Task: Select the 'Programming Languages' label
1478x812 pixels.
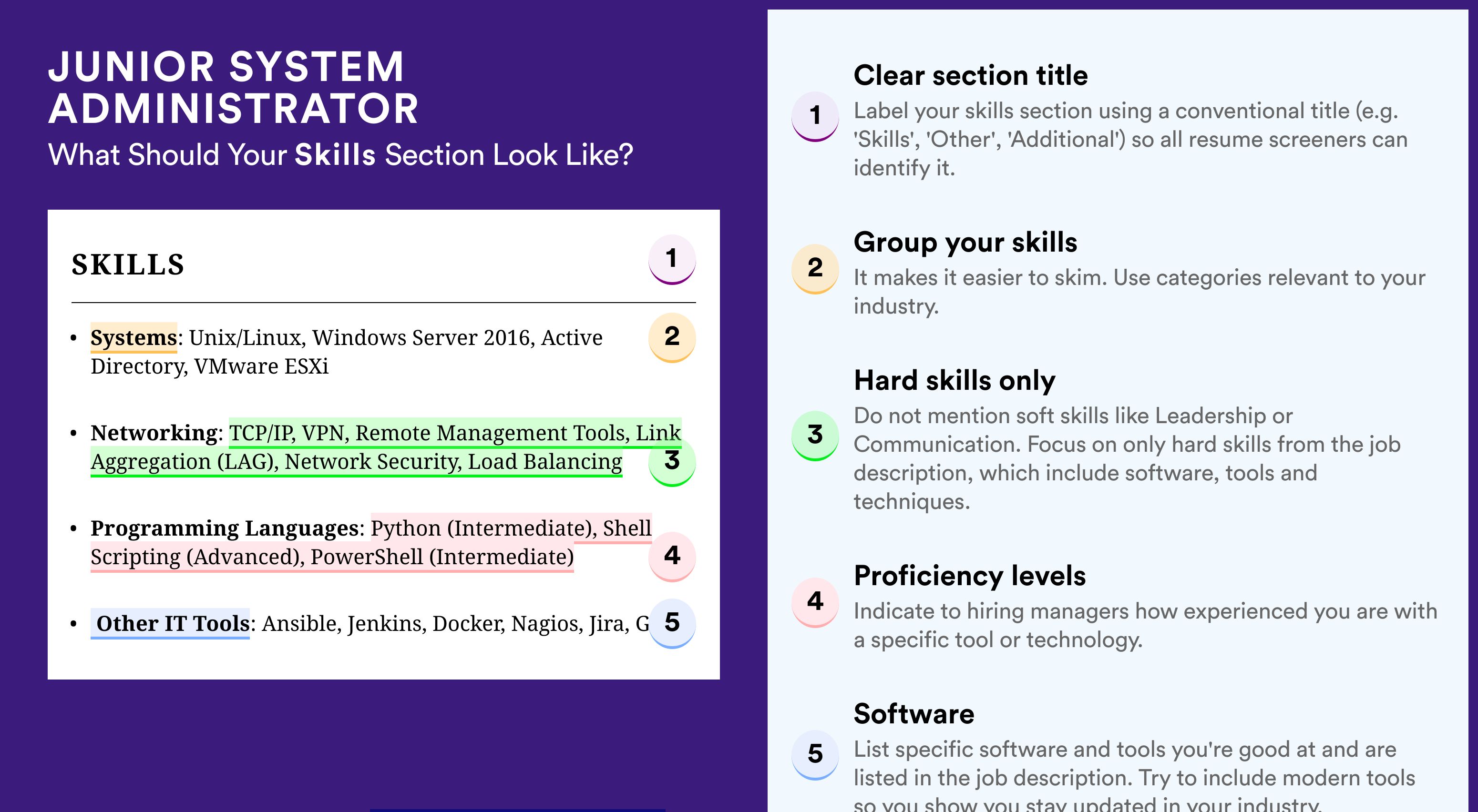Action: [225, 528]
